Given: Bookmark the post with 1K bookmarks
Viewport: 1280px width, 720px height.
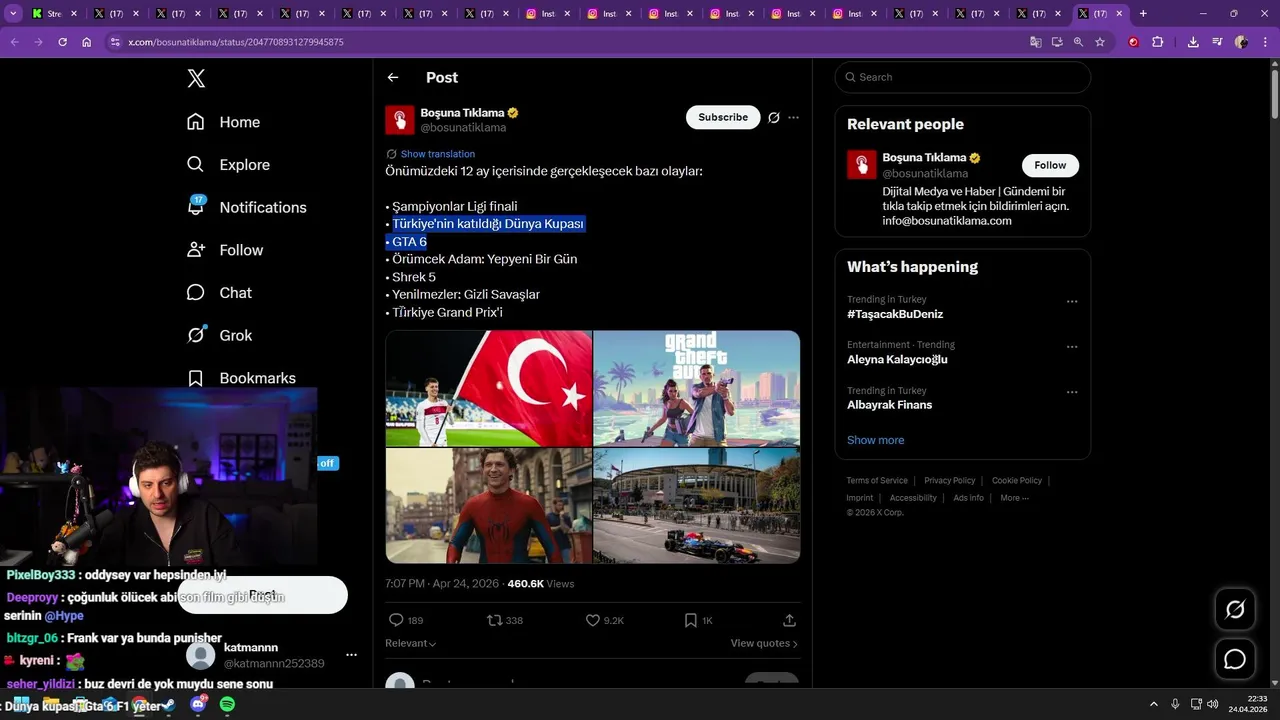Looking at the screenshot, I should tap(690, 620).
